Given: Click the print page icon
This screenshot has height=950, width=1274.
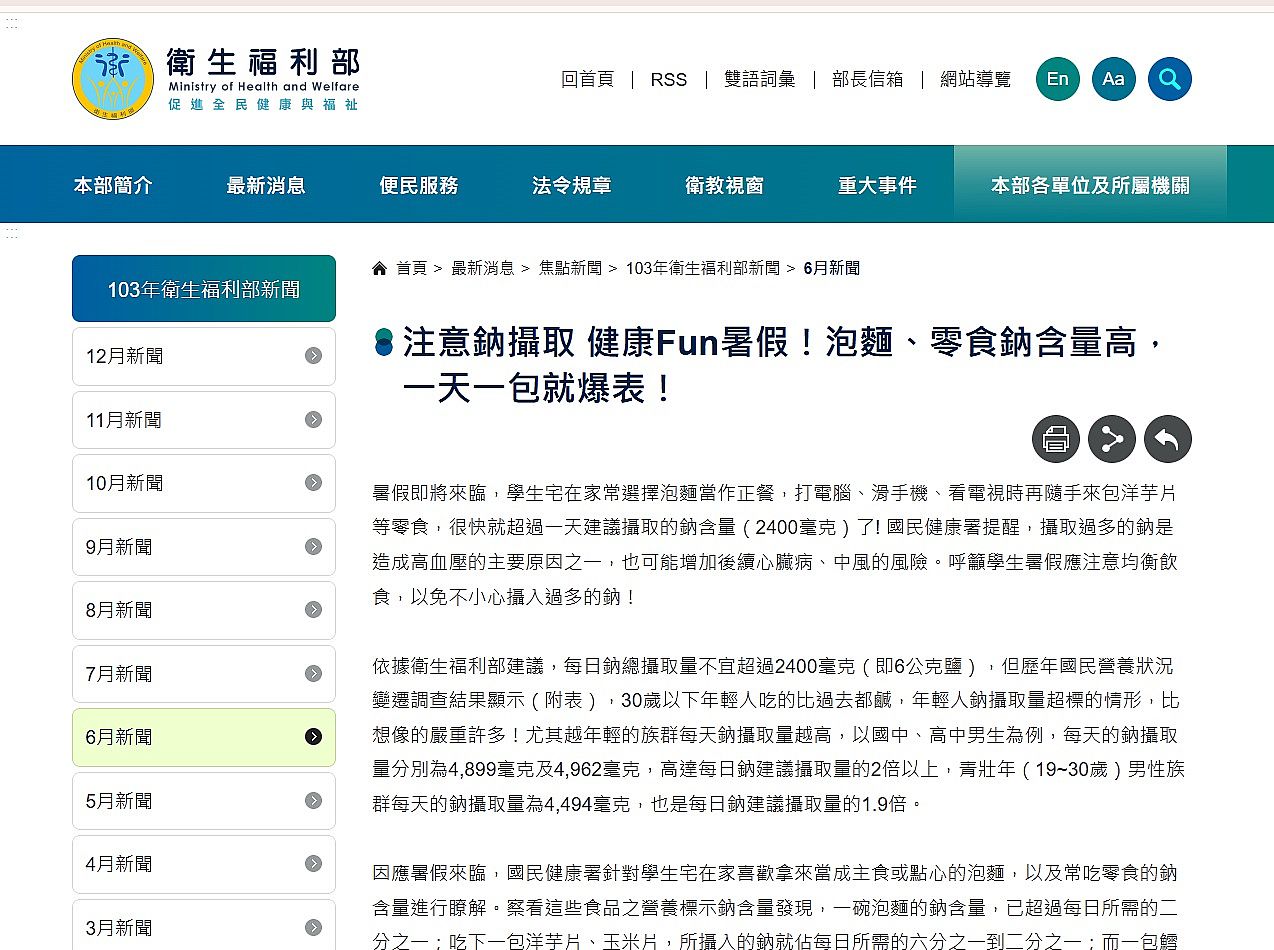Looking at the screenshot, I should 1055,439.
